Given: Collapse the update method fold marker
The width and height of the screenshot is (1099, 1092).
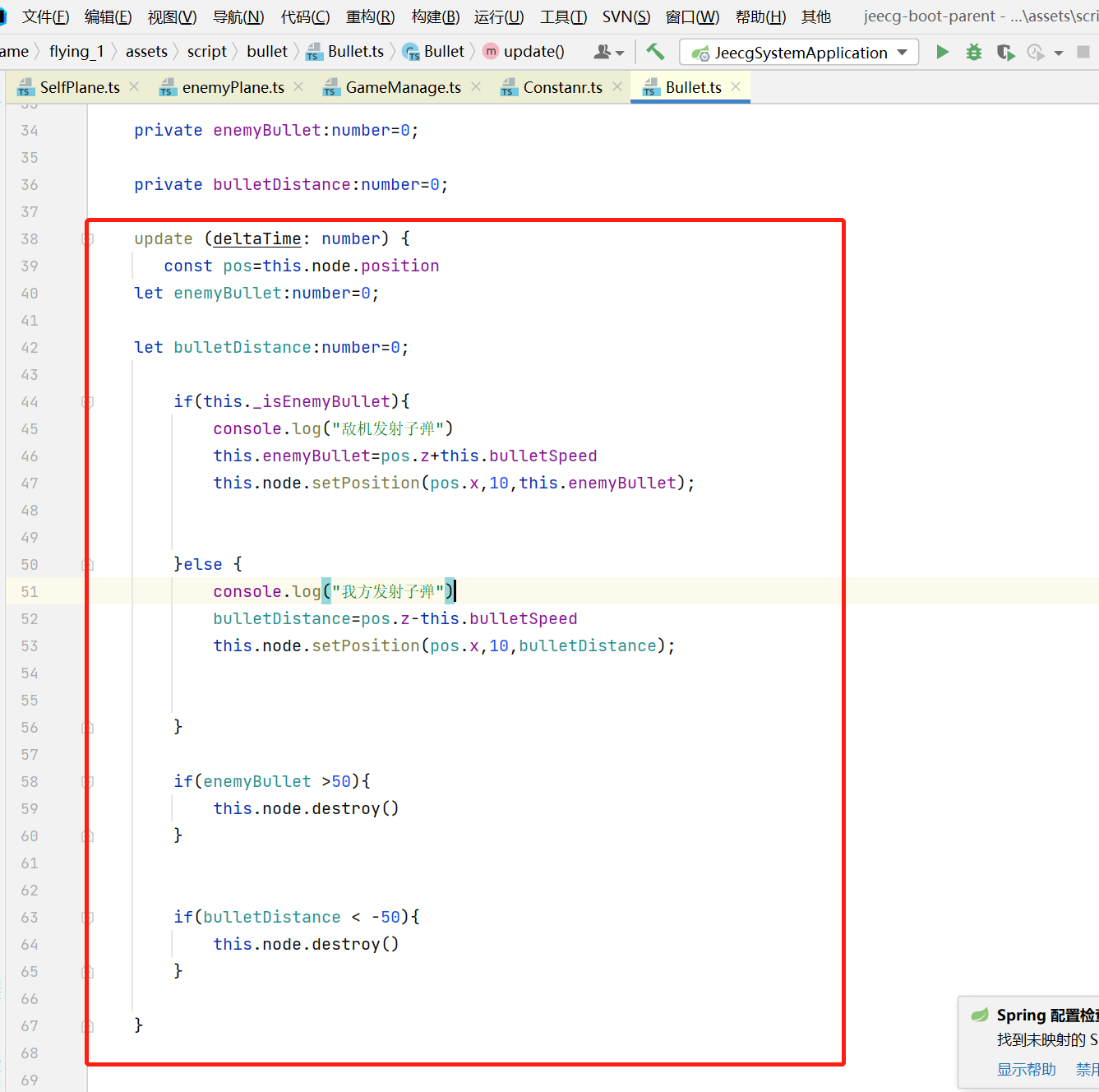Looking at the screenshot, I should pyautogui.click(x=88, y=239).
